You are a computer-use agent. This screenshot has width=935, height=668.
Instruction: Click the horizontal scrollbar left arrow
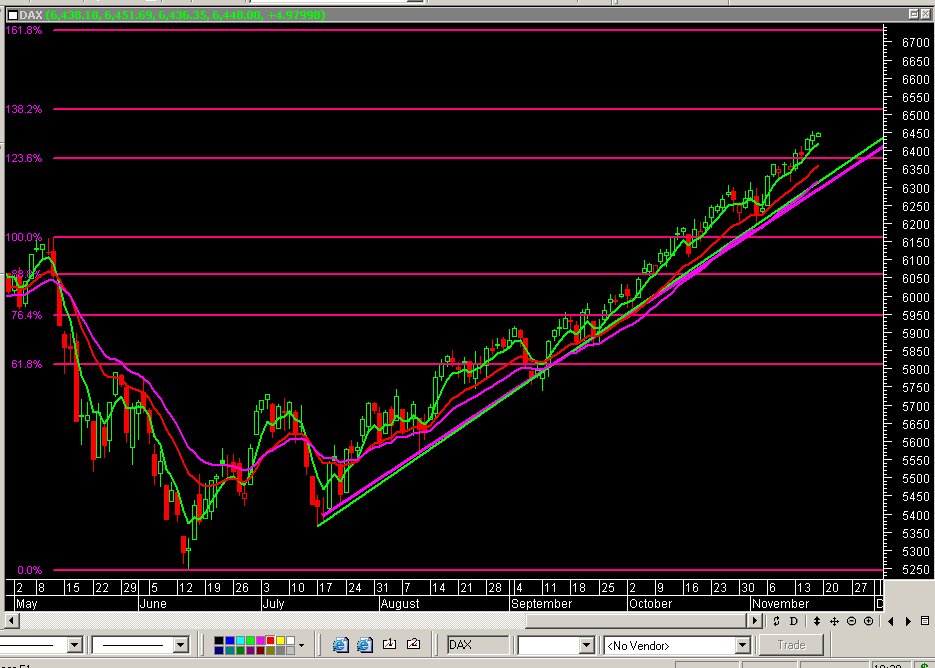(10, 621)
